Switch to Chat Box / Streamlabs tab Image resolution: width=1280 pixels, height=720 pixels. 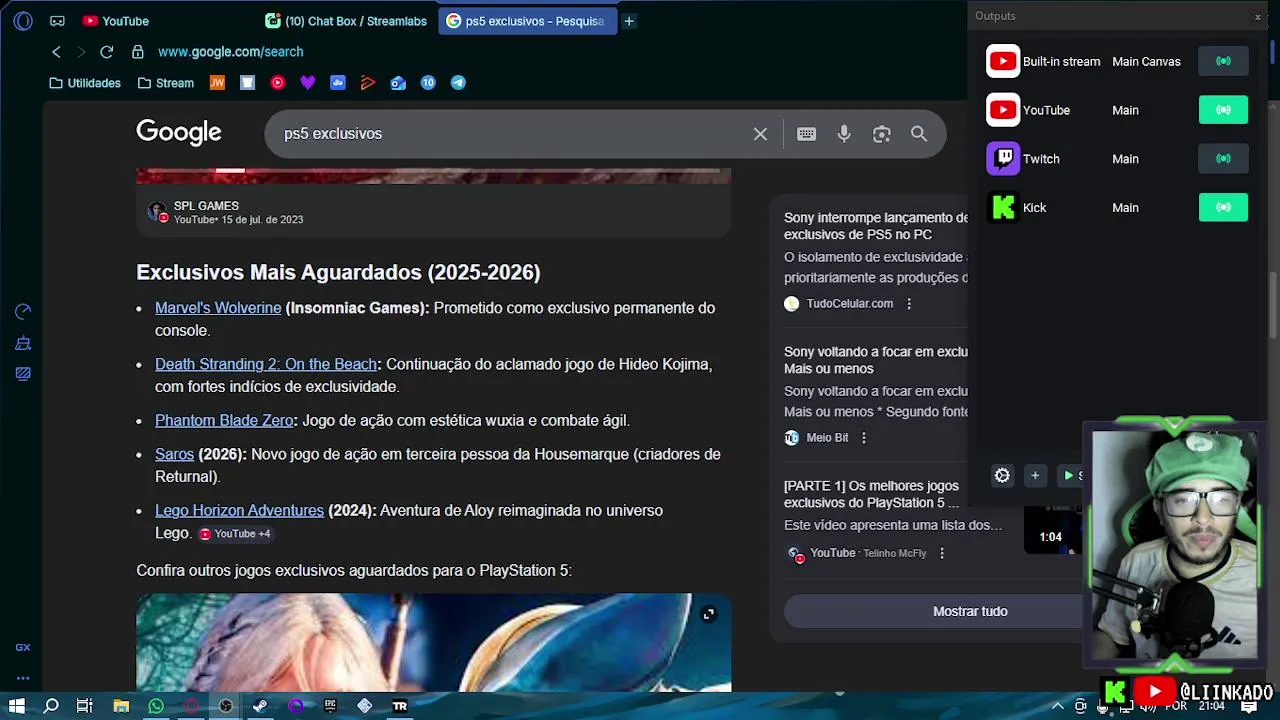click(346, 21)
